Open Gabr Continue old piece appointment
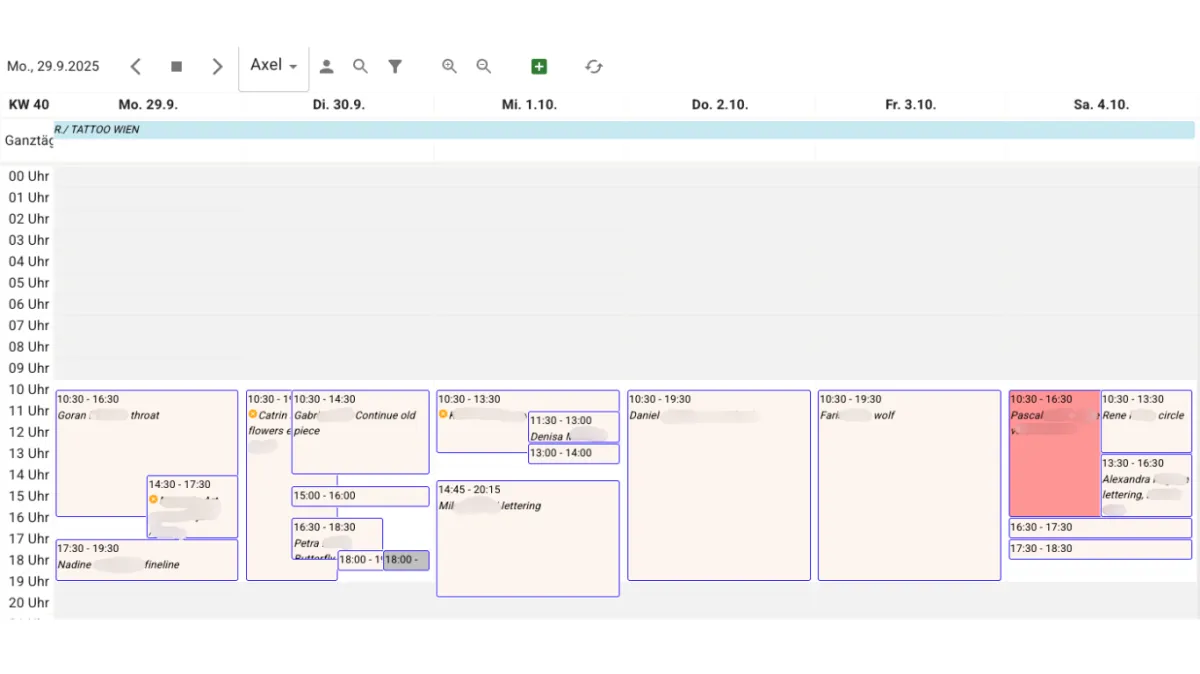 tap(360, 432)
